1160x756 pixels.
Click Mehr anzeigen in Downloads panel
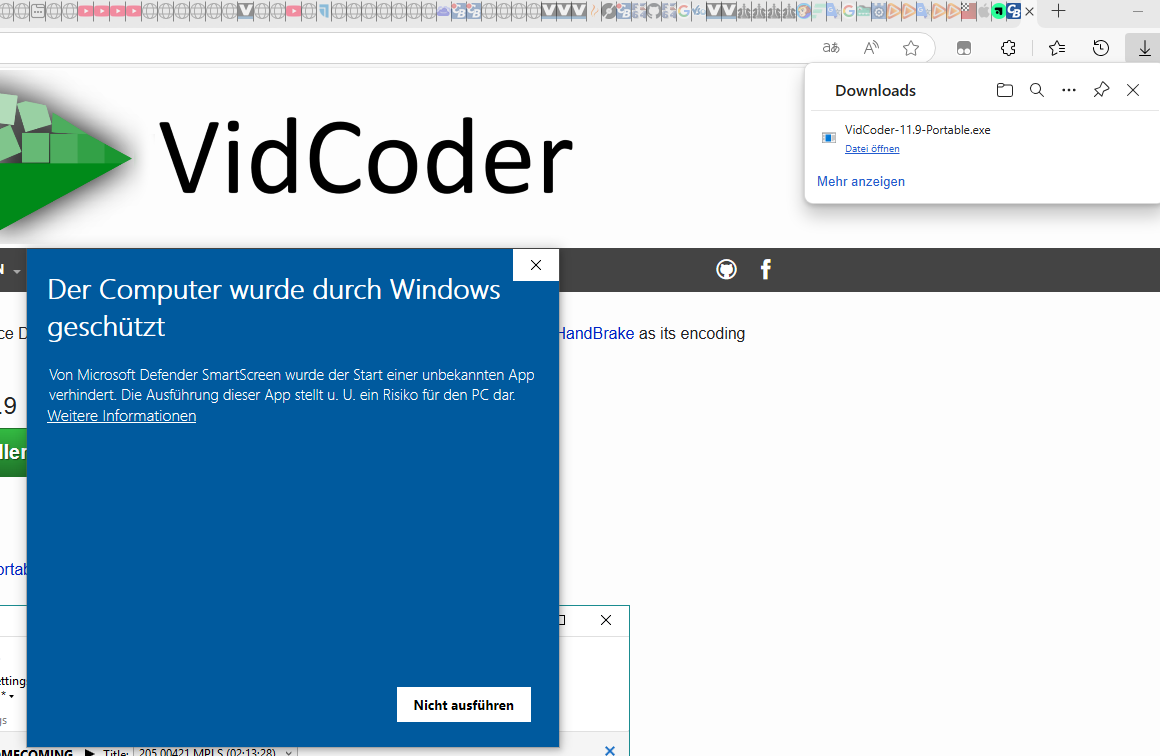point(860,181)
